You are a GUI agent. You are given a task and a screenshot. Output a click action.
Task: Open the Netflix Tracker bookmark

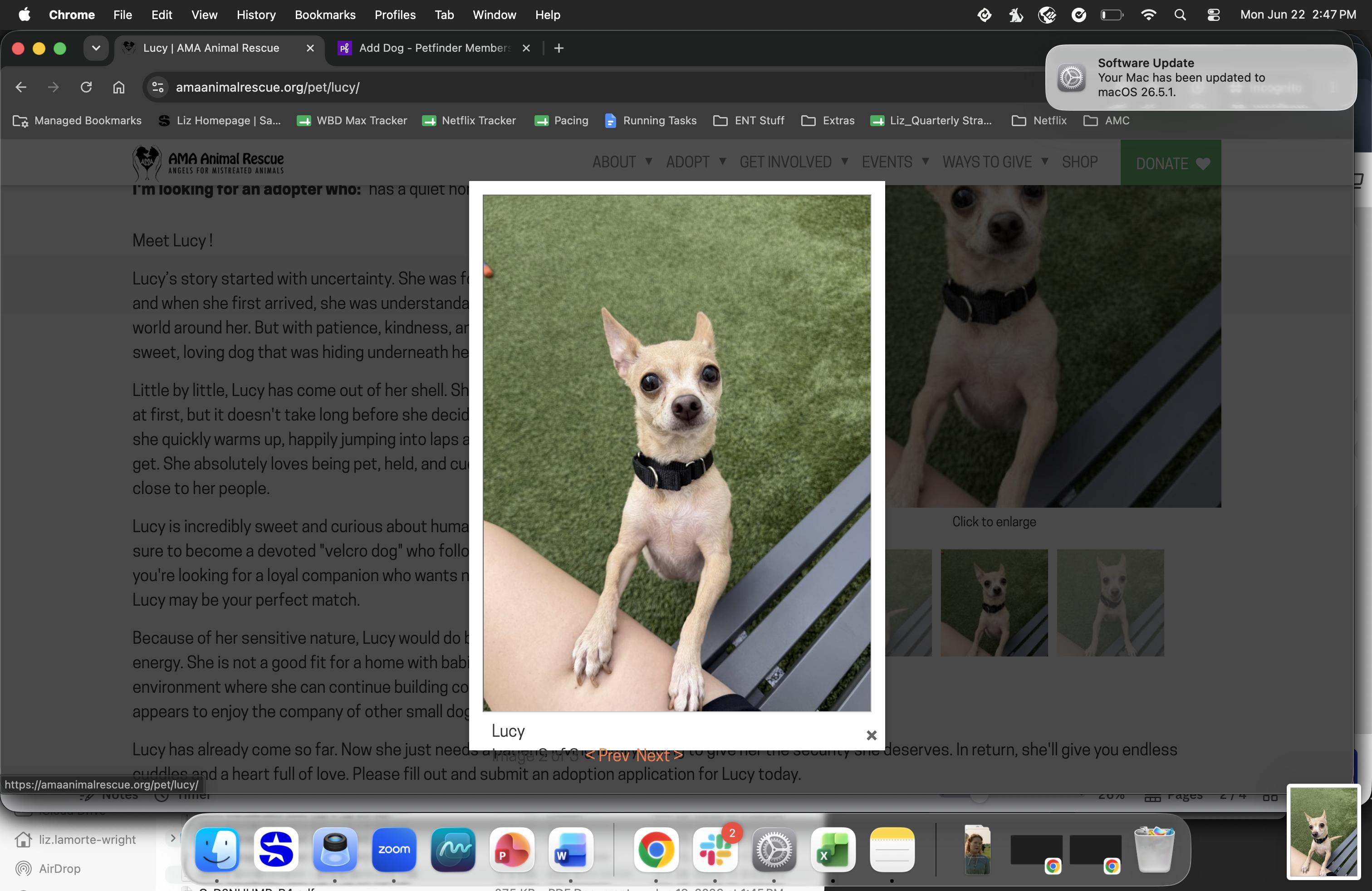[469, 121]
